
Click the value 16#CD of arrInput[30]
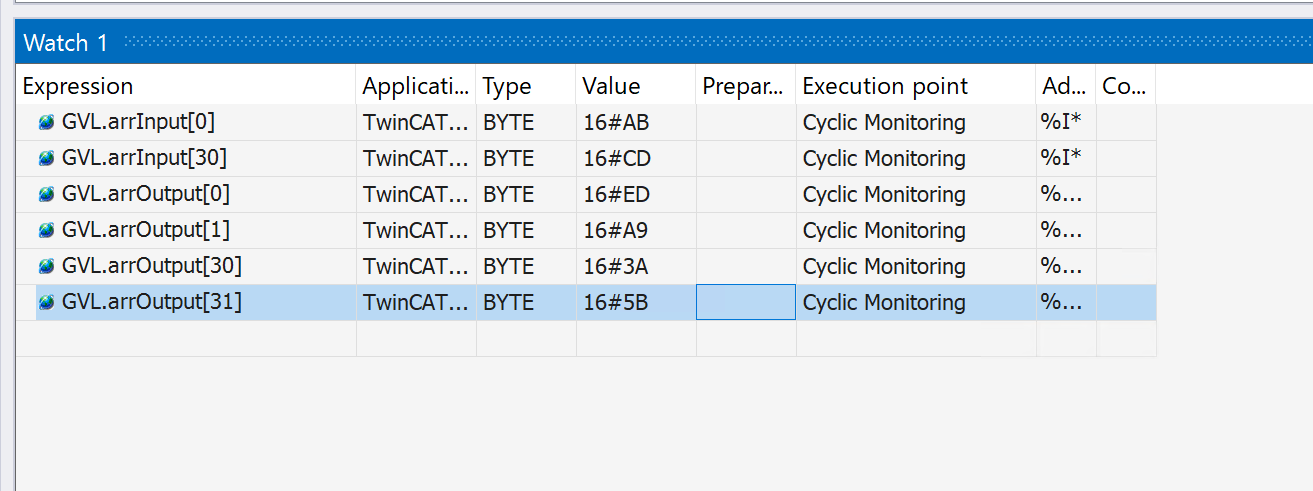click(x=615, y=158)
